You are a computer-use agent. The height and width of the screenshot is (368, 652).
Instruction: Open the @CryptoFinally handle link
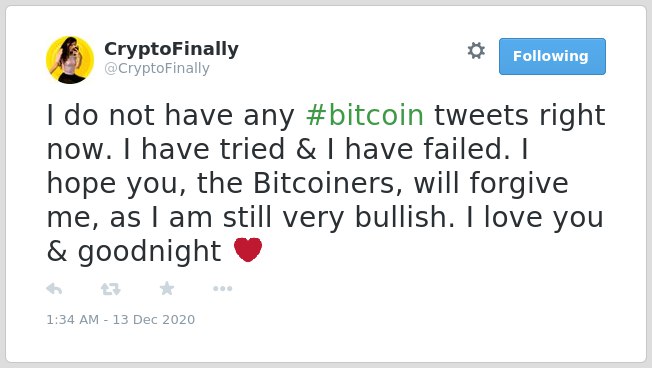click(x=157, y=68)
